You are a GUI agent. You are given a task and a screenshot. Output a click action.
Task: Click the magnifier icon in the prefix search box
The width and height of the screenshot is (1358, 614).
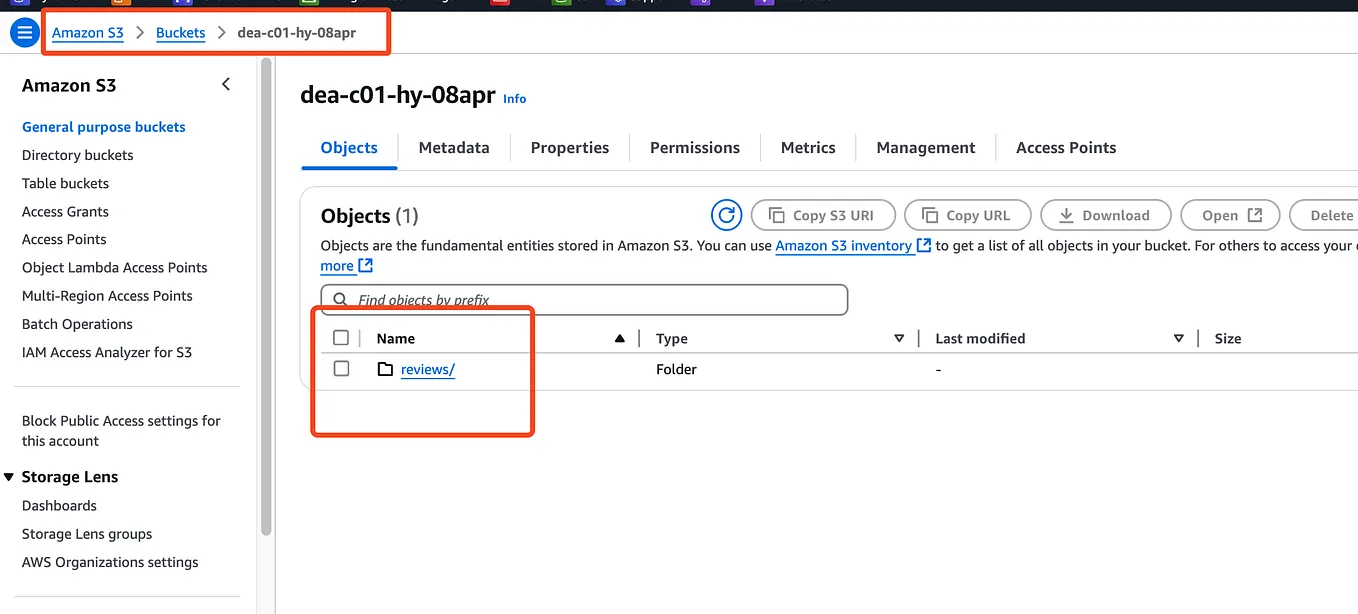340,299
